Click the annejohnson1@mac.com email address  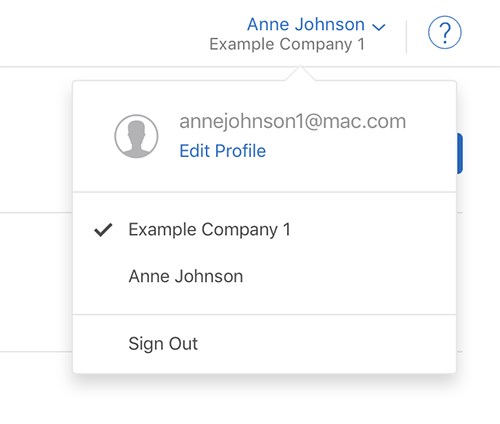pyautogui.click(x=293, y=121)
